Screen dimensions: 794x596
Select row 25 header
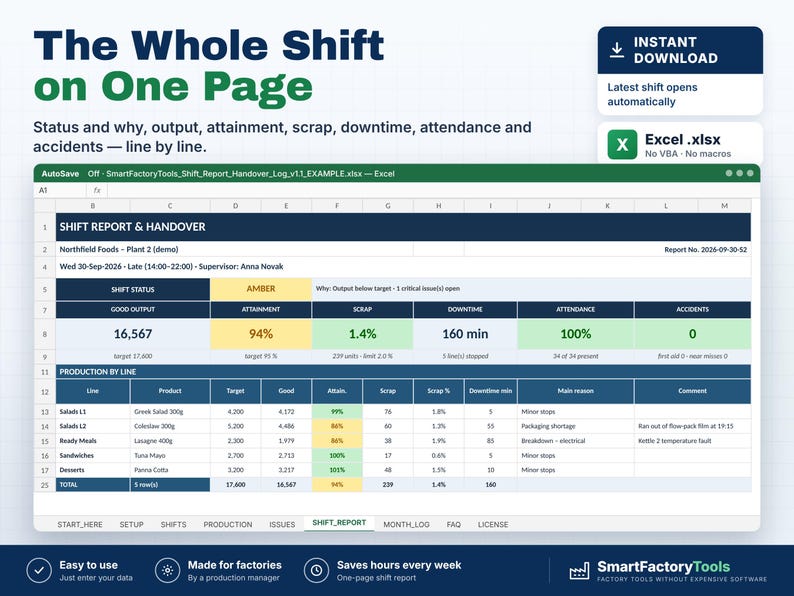[45, 485]
